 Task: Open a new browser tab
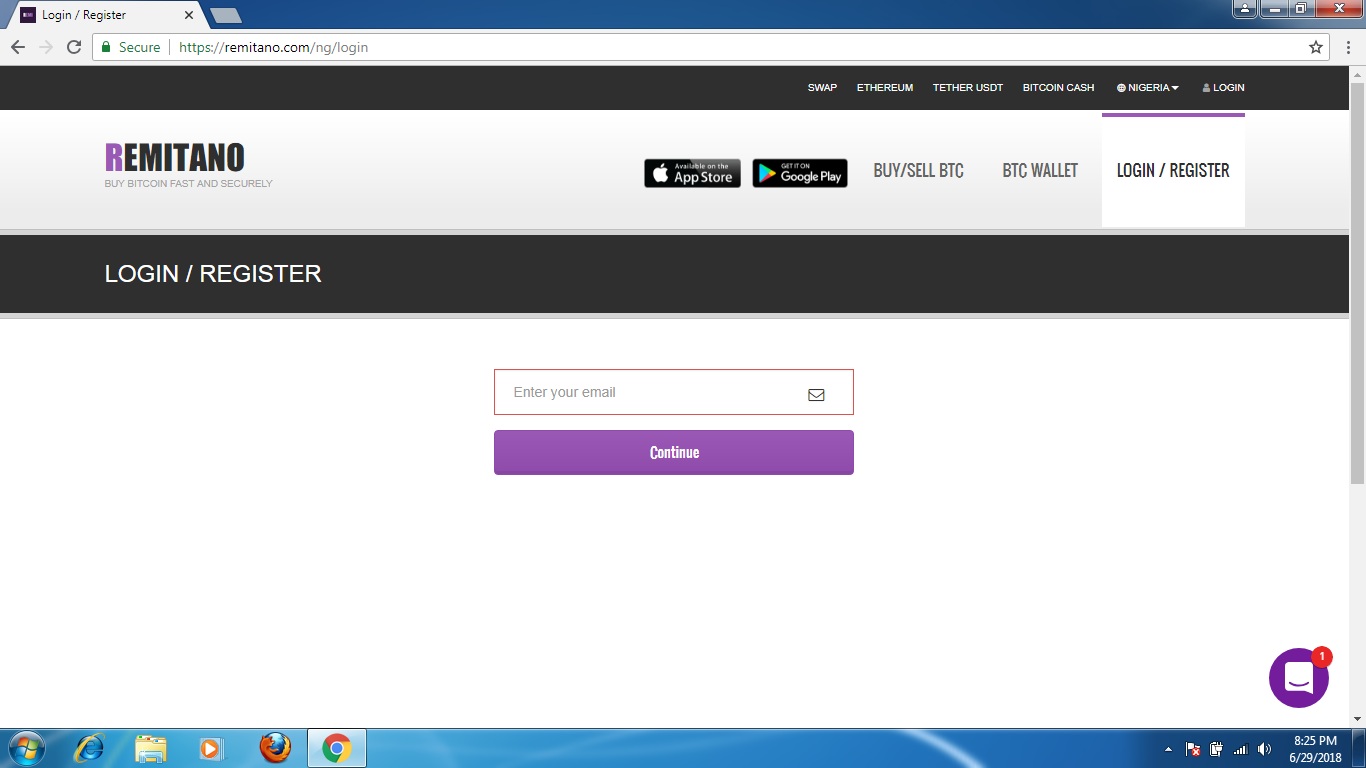click(226, 15)
